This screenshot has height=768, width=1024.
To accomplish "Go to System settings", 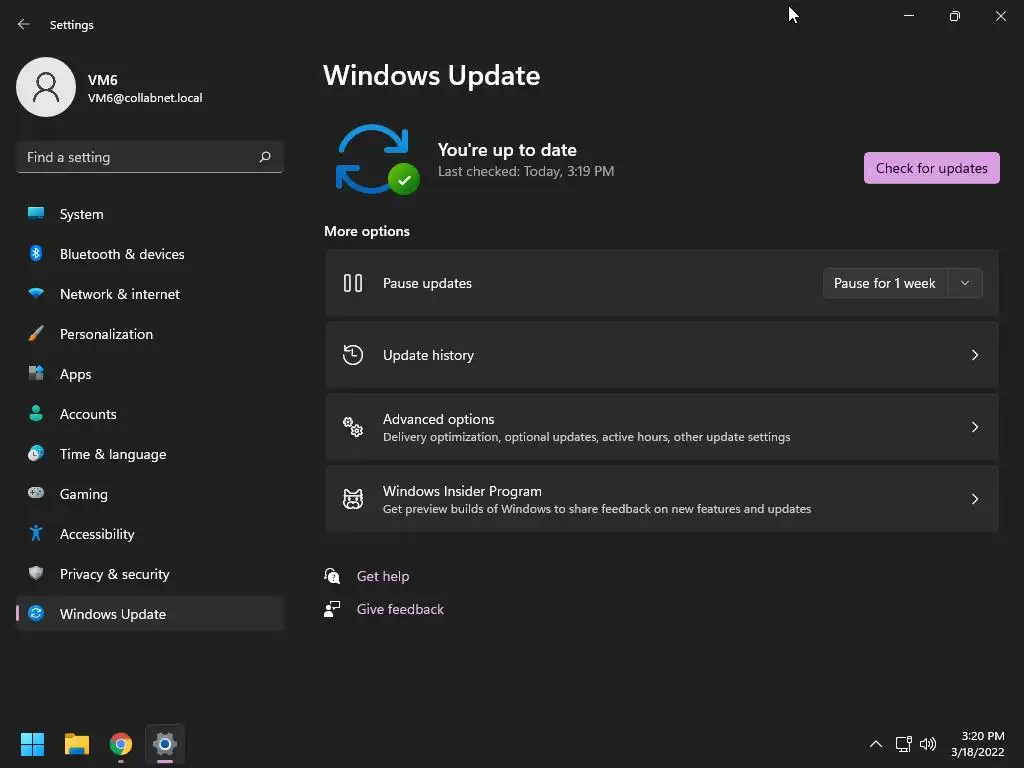I will coord(150,214).
